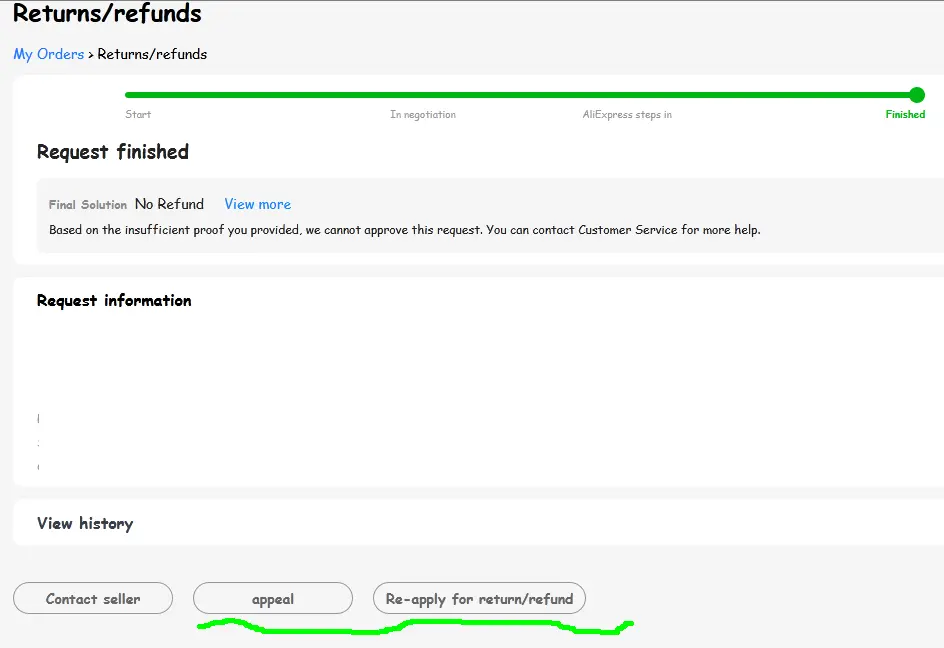The height and width of the screenshot is (648, 944).
Task: Click the Finished progress step dot
Action: (x=917, y=95)
